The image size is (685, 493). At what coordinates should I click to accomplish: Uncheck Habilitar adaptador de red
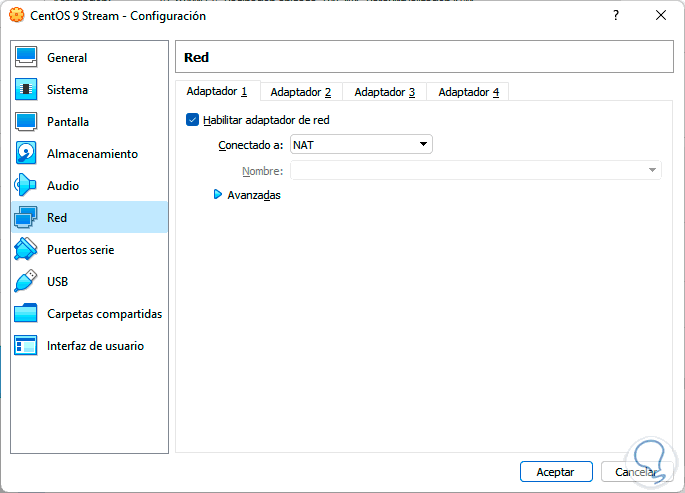193,120
